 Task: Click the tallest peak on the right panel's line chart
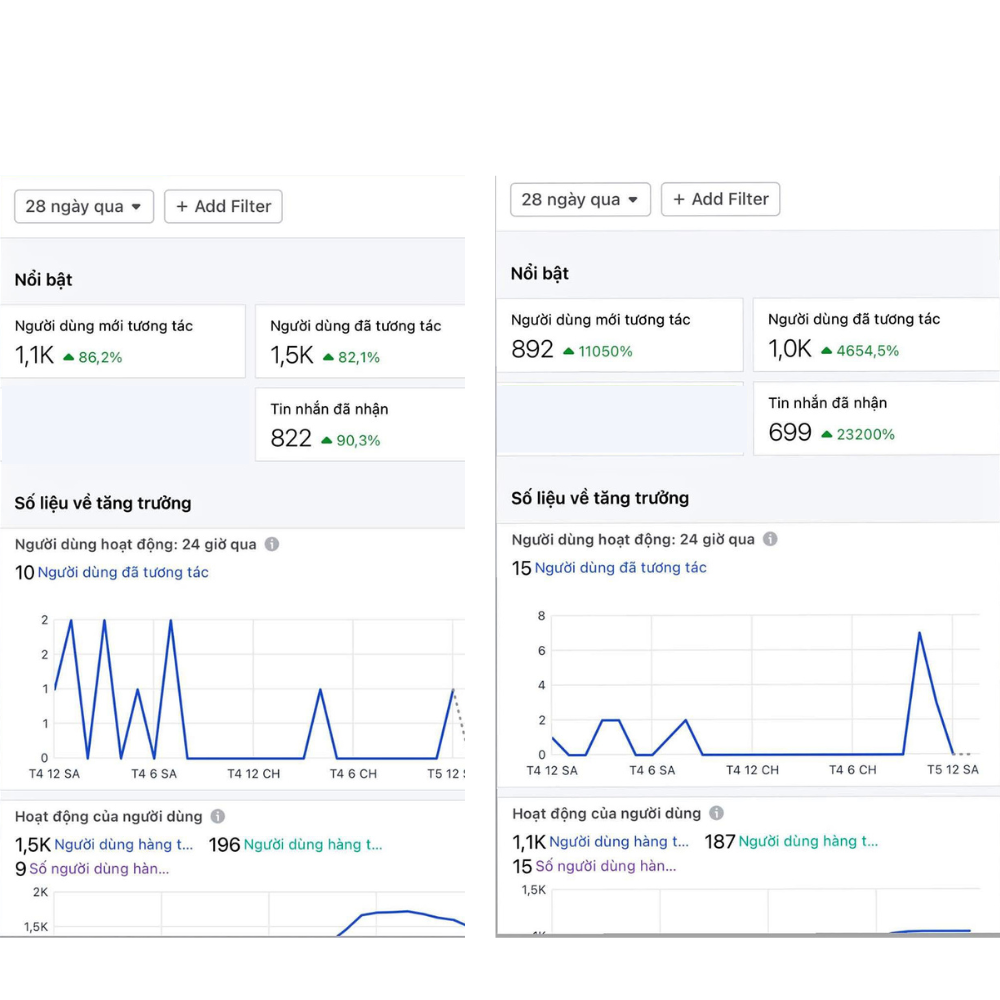point(920,633)
